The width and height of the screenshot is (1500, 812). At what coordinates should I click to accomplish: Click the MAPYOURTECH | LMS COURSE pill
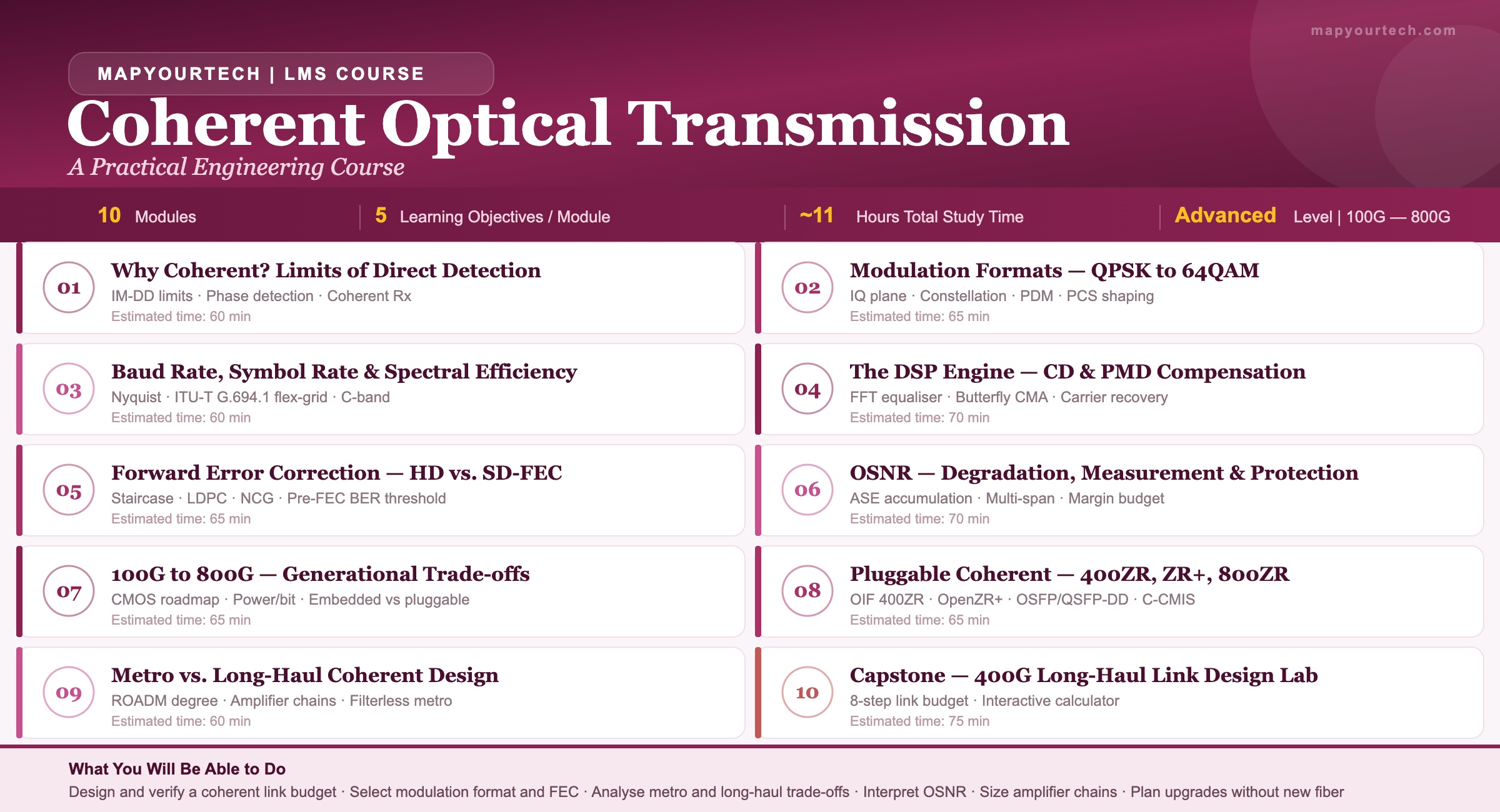point(281,74)
